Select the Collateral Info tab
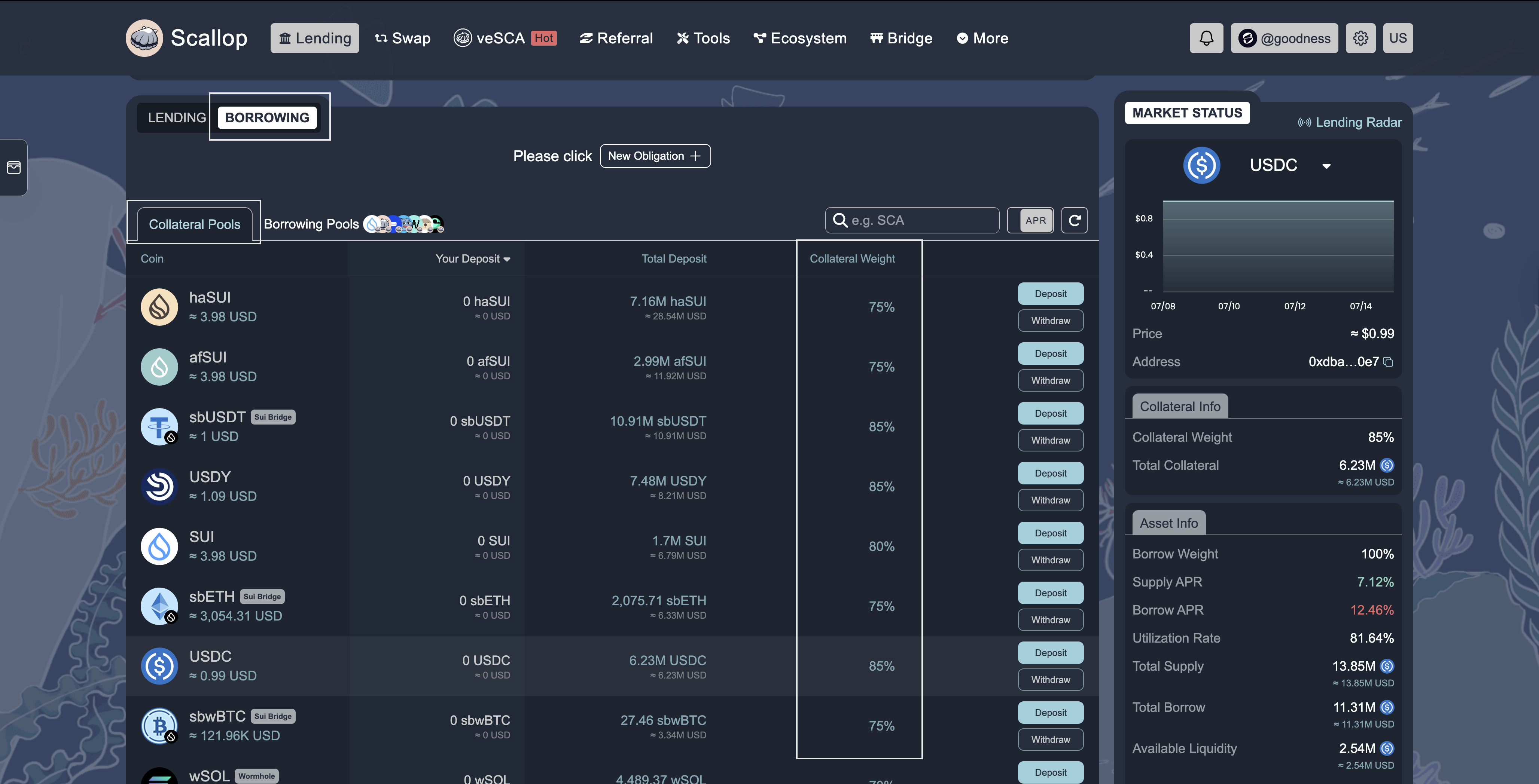1539x784 pixels. pos(1180,407)
